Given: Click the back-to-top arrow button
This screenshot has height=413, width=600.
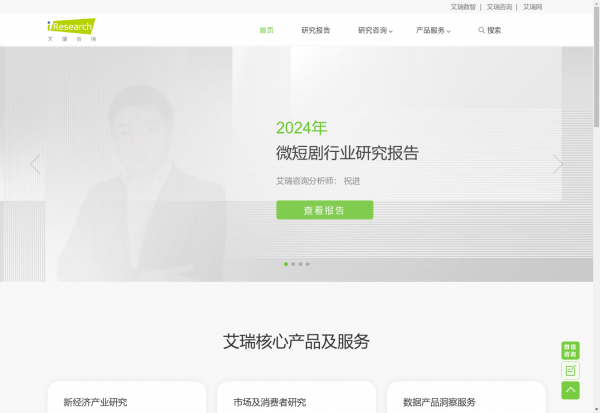Looking at the screenshot, I should (x=570, y=390).
